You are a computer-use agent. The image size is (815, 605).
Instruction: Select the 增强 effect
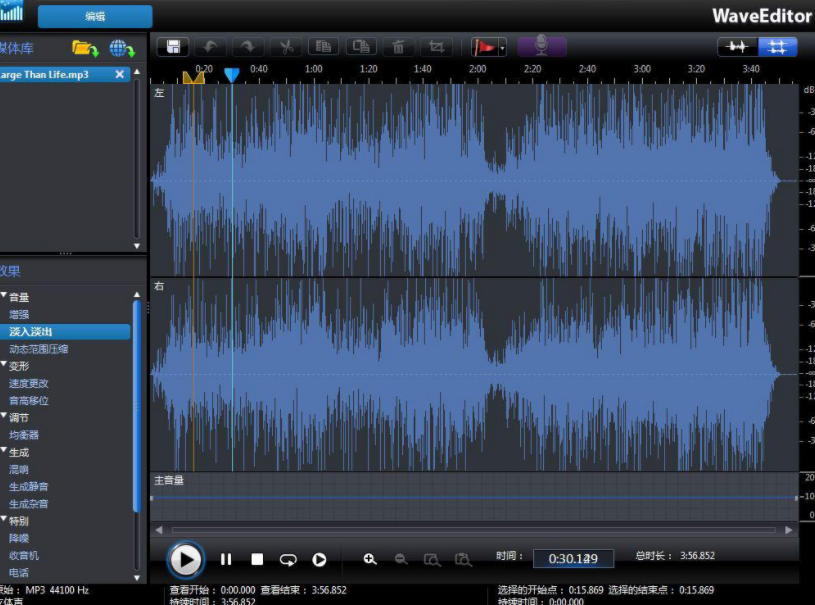pos(19,314)
